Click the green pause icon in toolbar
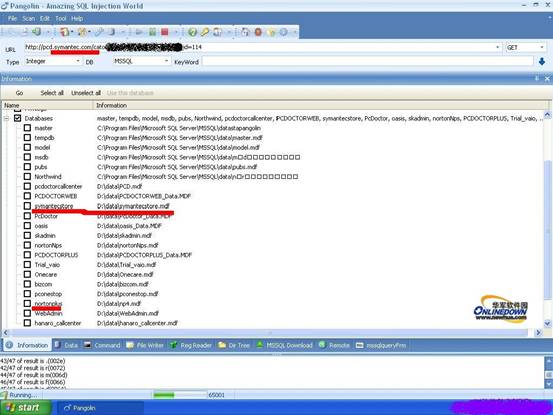Viewport: 553px width, 415px height. 152,32
